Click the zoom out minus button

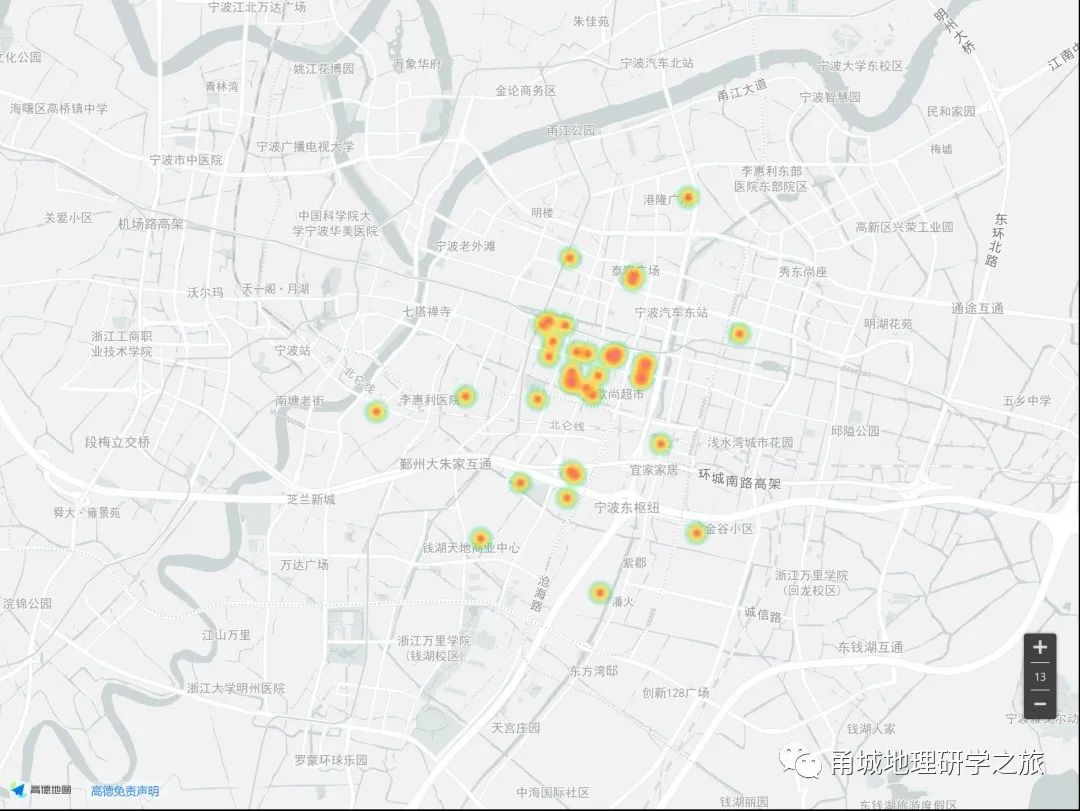(x=1040, y=704)
